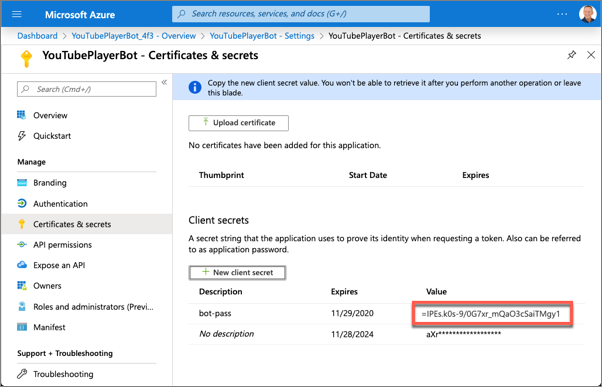Click the Upload certificate button
The image size is (602, 387).
click(x=238, y=123)
